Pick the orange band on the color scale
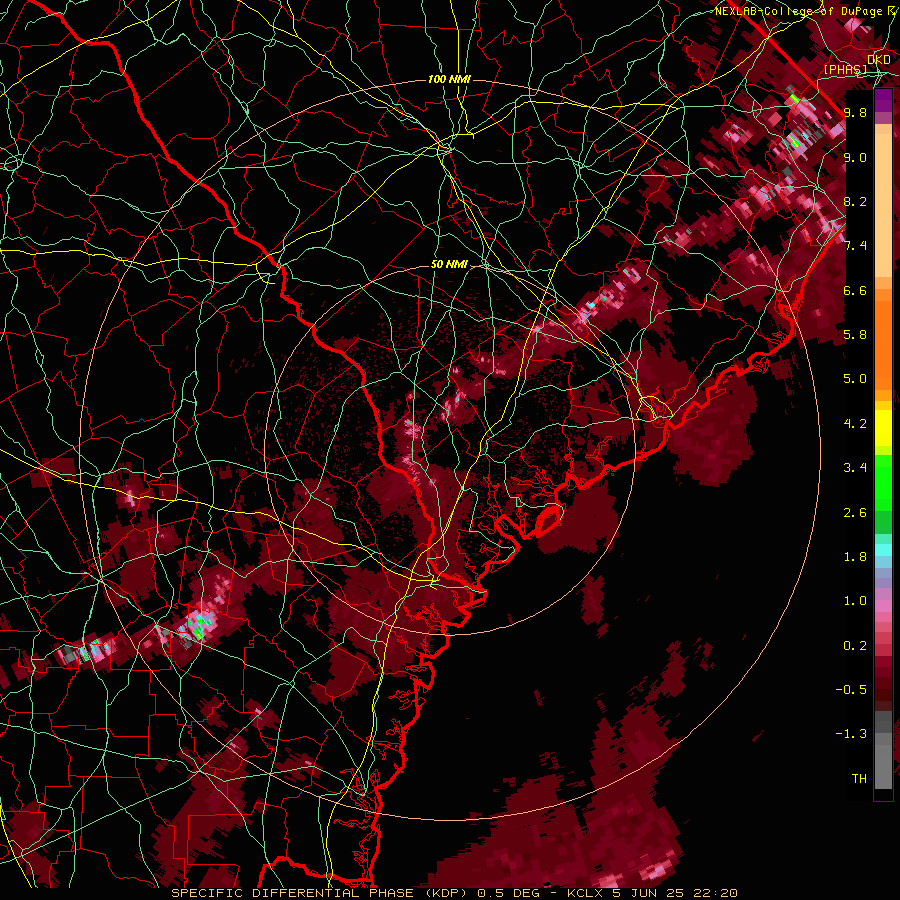 click(x=883, y=344)
